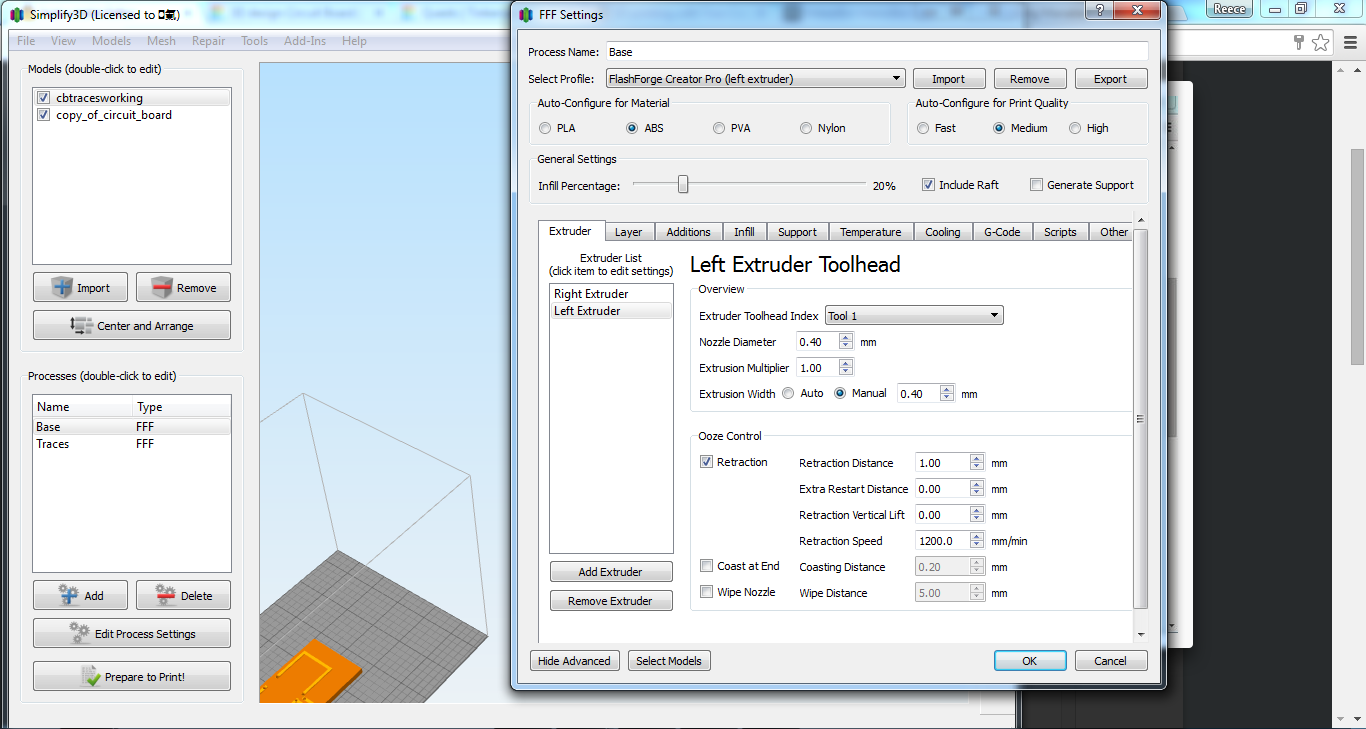Switch to the Support tab
The height and width of the screenshot is (729, 1366).
click(797, 232)
